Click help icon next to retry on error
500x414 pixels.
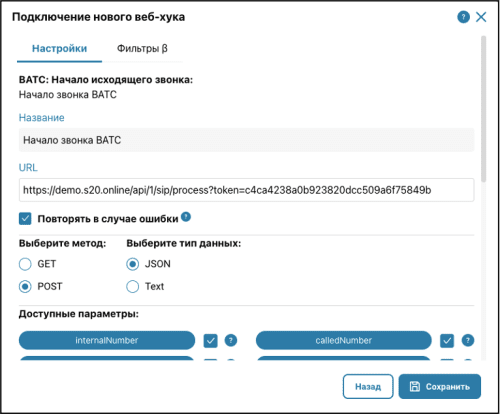tap(186, 217)
